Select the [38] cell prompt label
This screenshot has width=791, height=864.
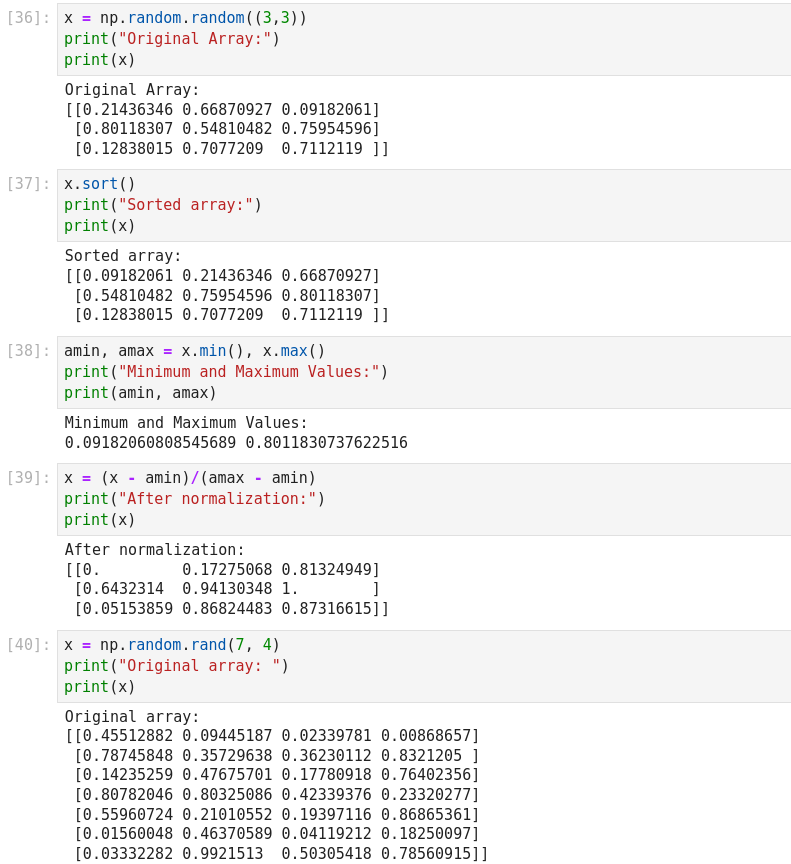(28, 351)
